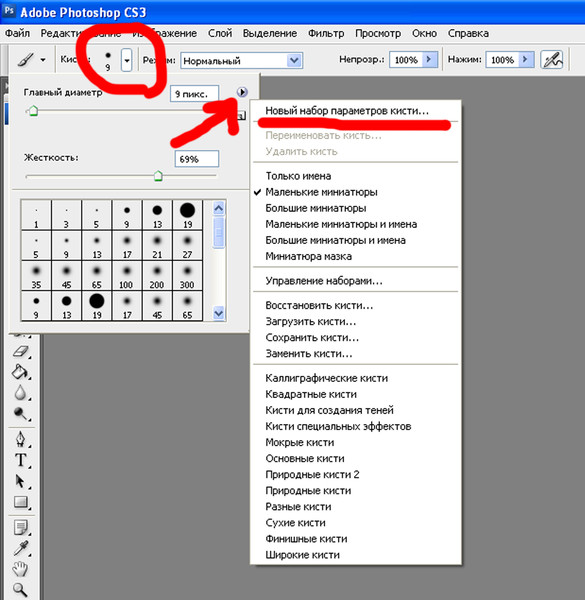
Task: Pick the soft 27-pixel brush thumbnail
Action: (x=187, y=245)
